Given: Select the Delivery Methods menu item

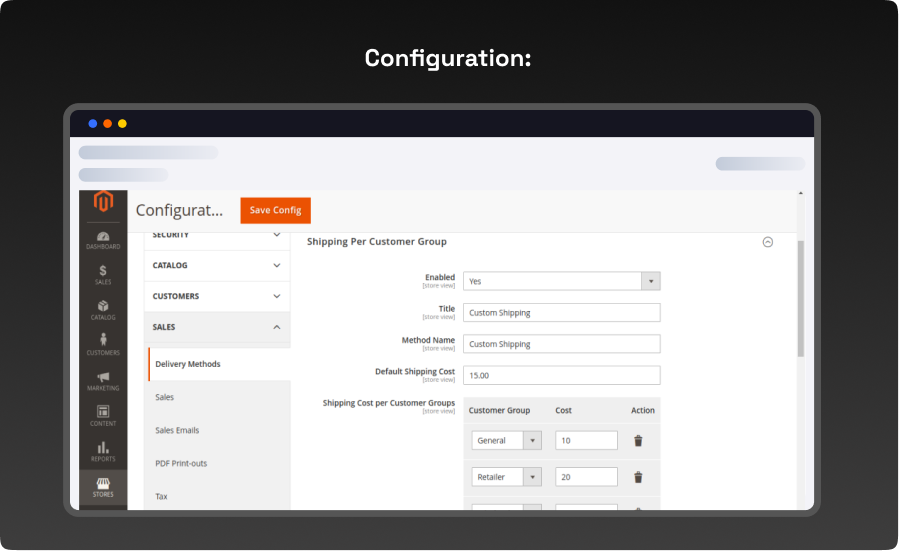Looking at the screenshot, I should point(188,364).
